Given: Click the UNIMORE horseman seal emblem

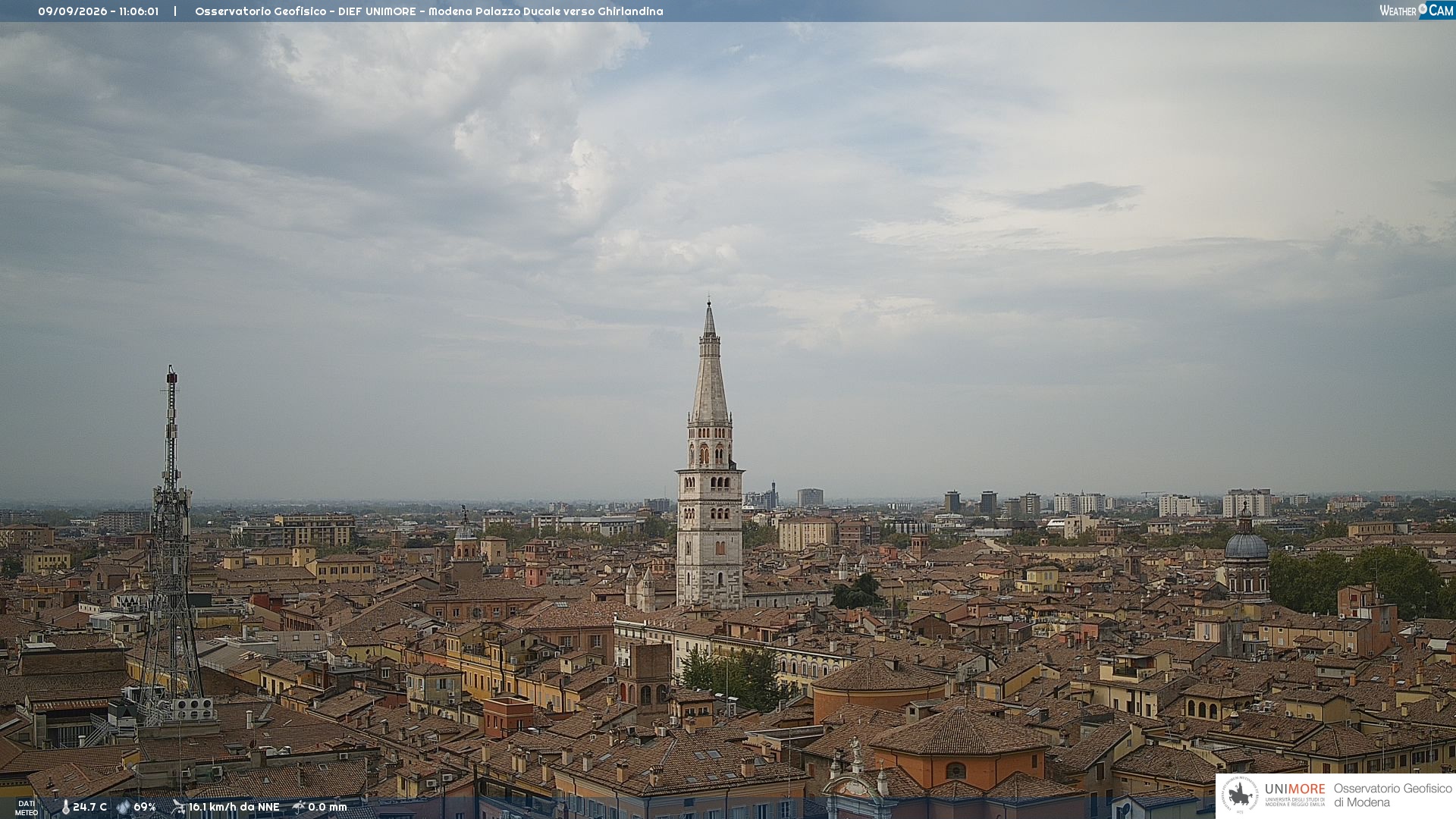Looking at the screenshot, I should point(1240,795).
